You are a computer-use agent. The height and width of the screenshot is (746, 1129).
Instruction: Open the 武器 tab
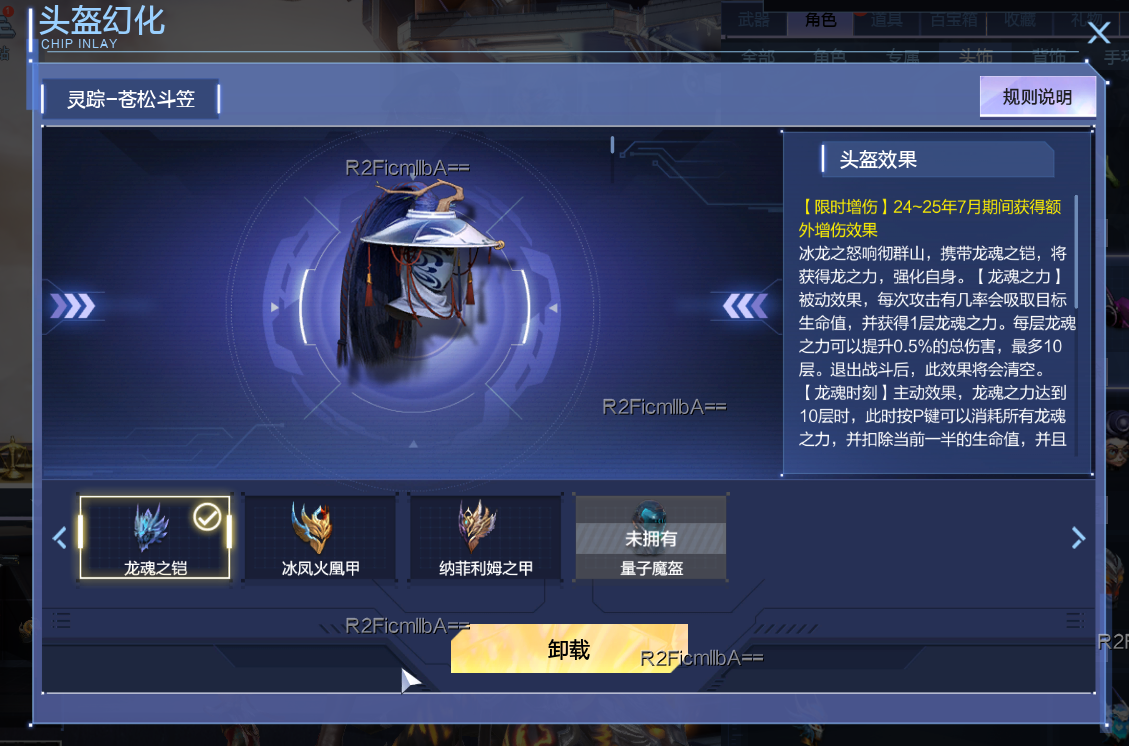[x=754, y=20]
